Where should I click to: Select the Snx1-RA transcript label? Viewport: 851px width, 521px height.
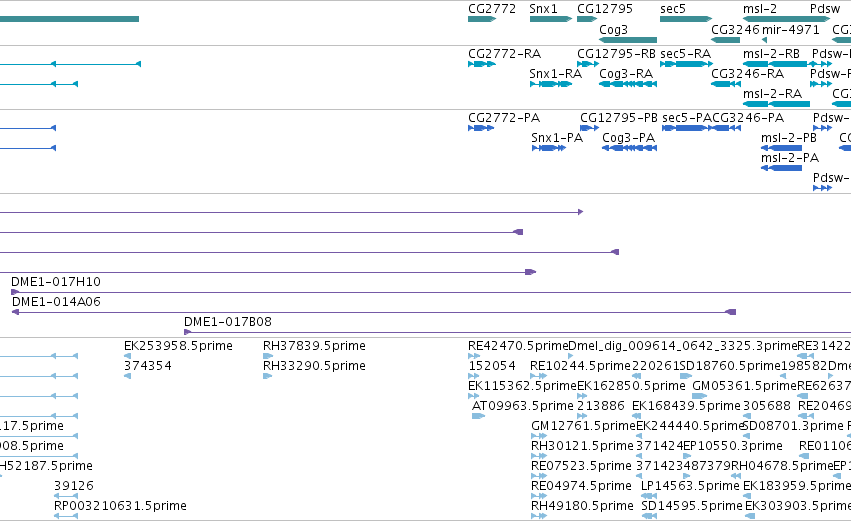pos(555,74)
